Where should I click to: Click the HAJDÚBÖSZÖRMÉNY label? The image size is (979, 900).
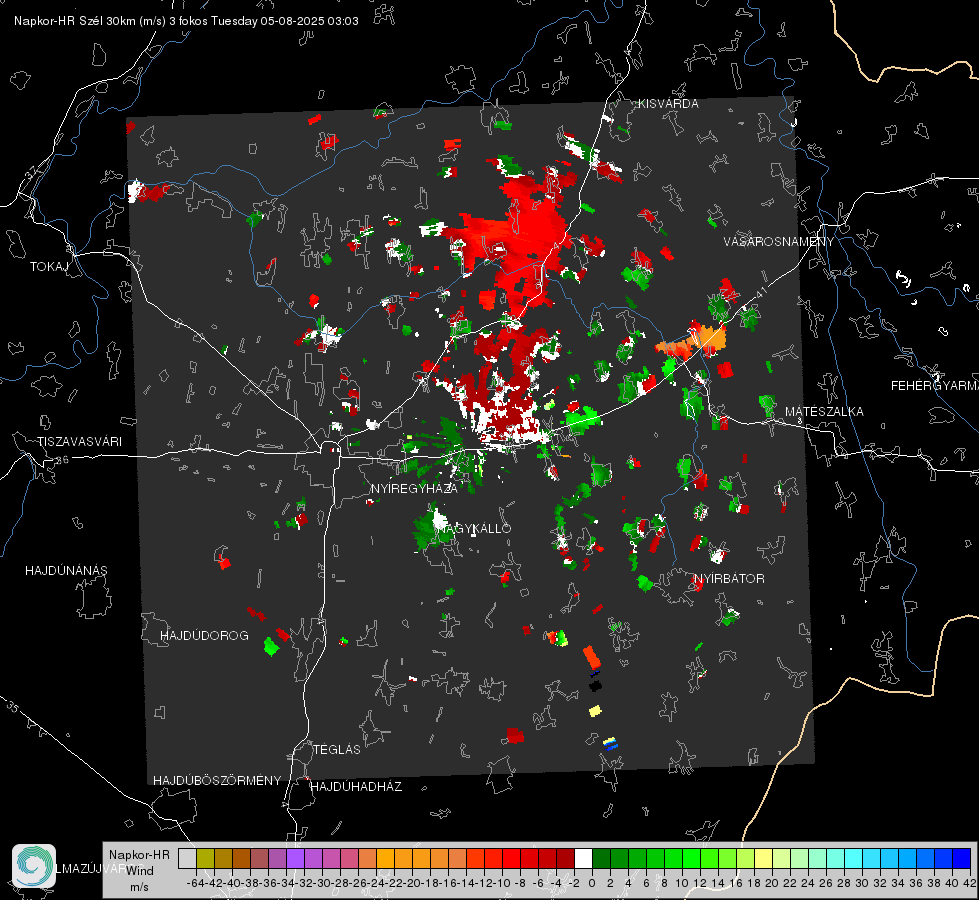coord(217,780)
